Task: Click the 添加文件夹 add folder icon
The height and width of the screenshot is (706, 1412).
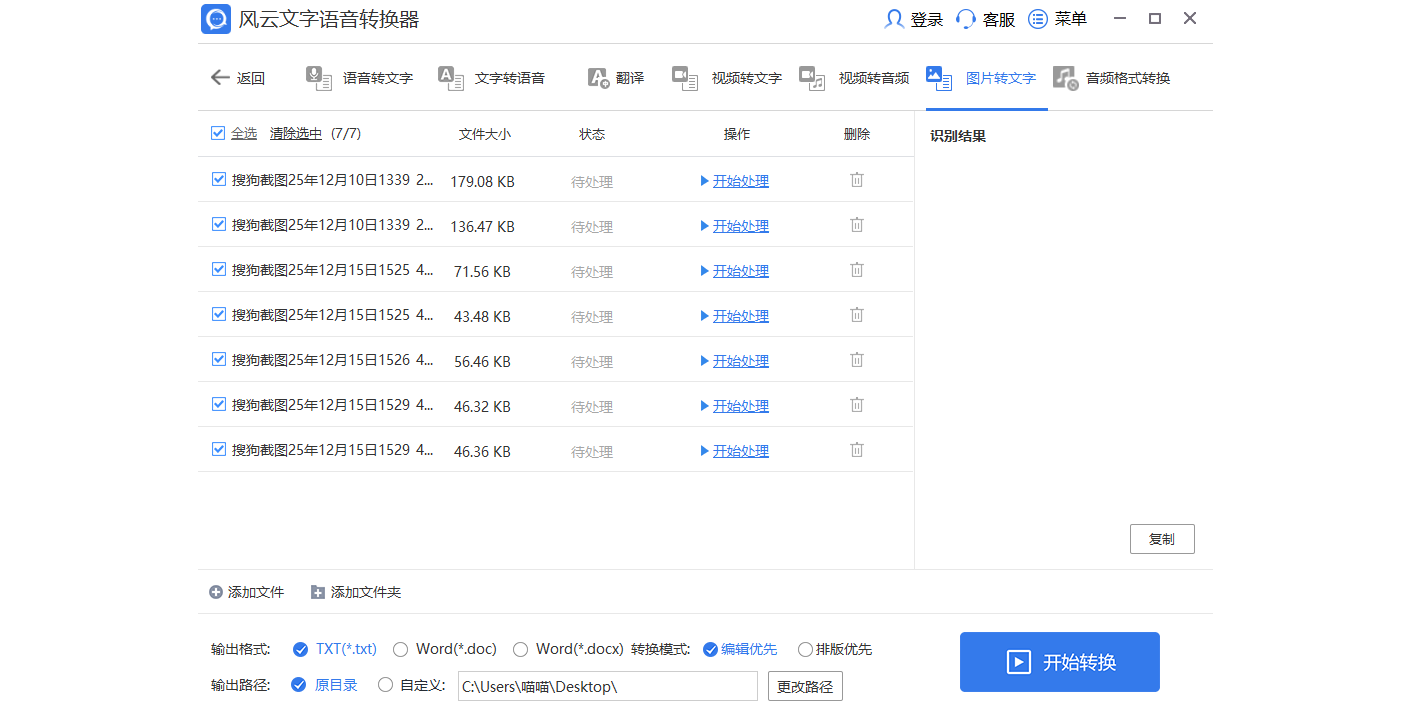Action: [318, 591]
